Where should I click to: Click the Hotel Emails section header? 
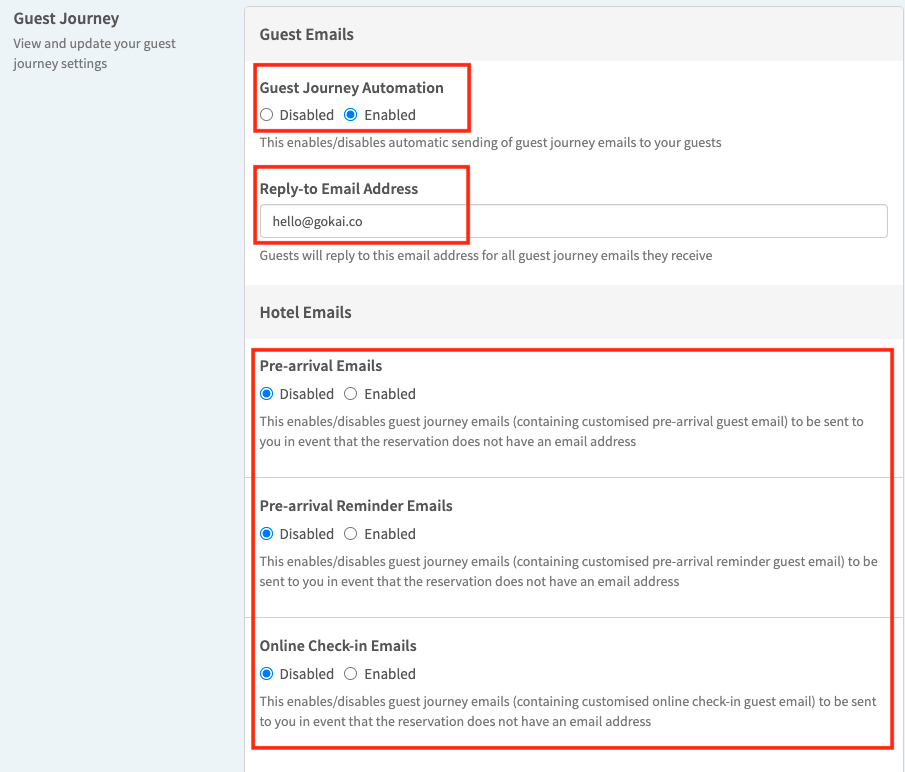pos(306,312)
